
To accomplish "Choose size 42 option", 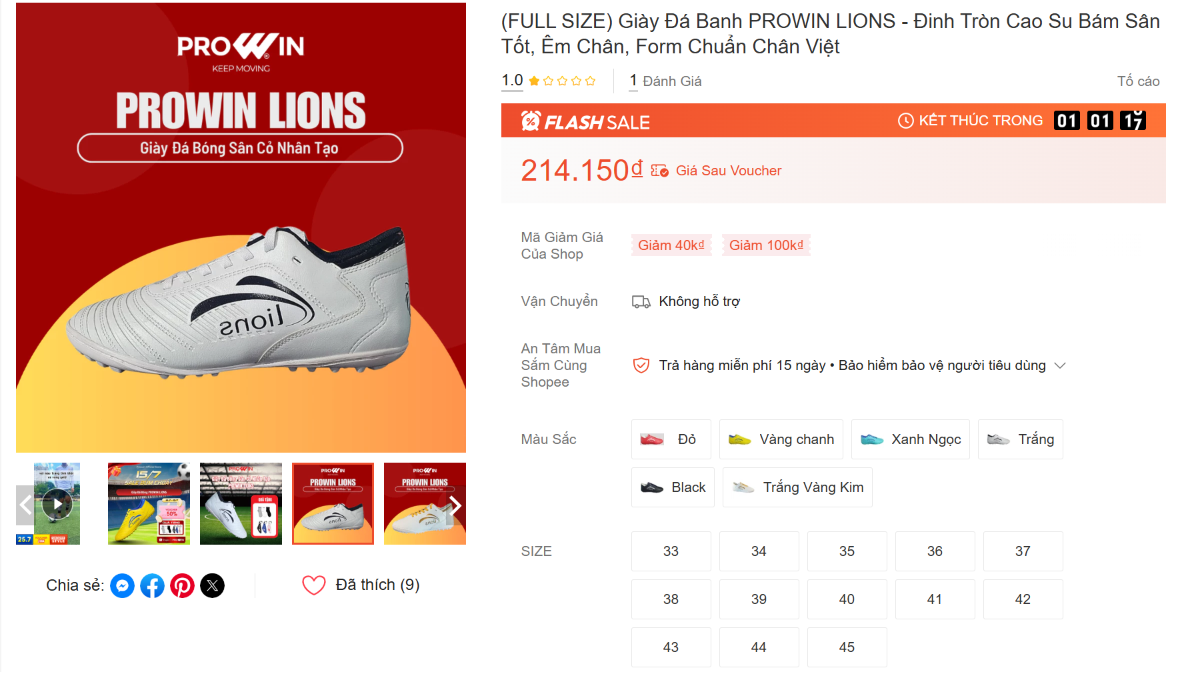I will tap(1022, 599).
